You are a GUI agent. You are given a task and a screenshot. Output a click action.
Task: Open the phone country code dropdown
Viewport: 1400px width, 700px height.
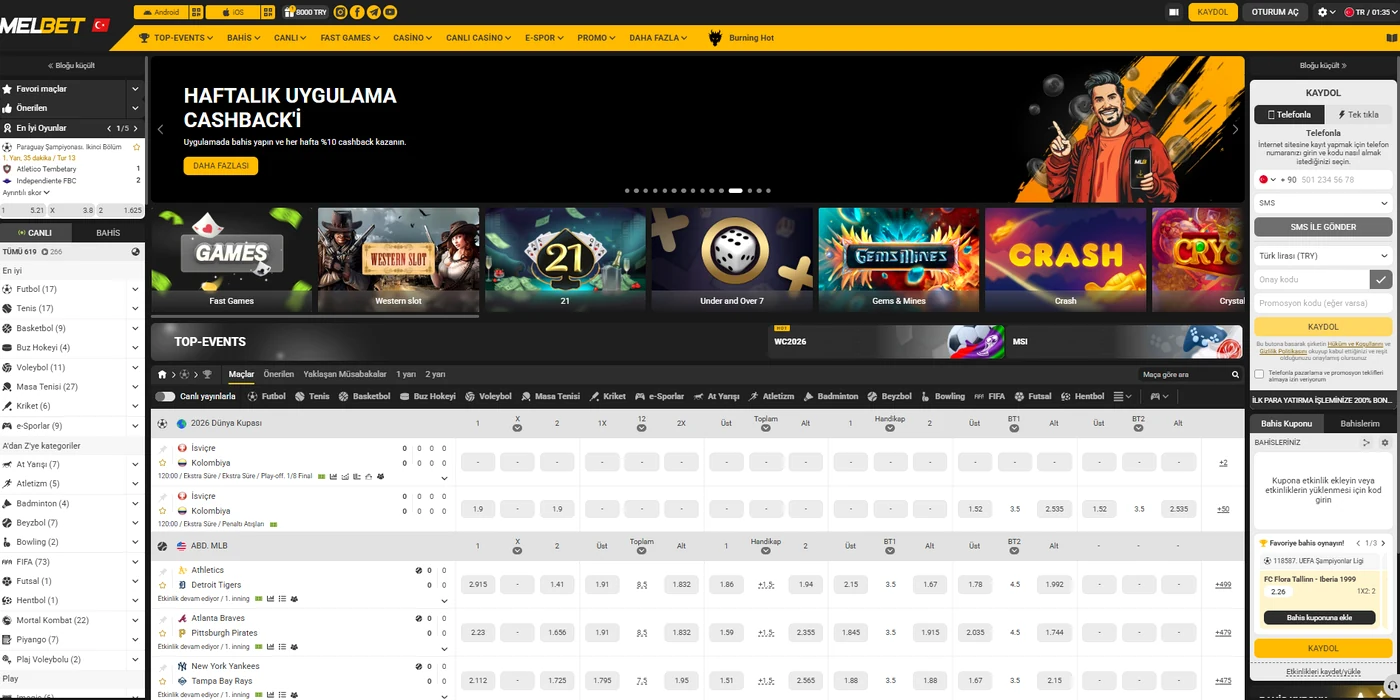(1267, 180)
